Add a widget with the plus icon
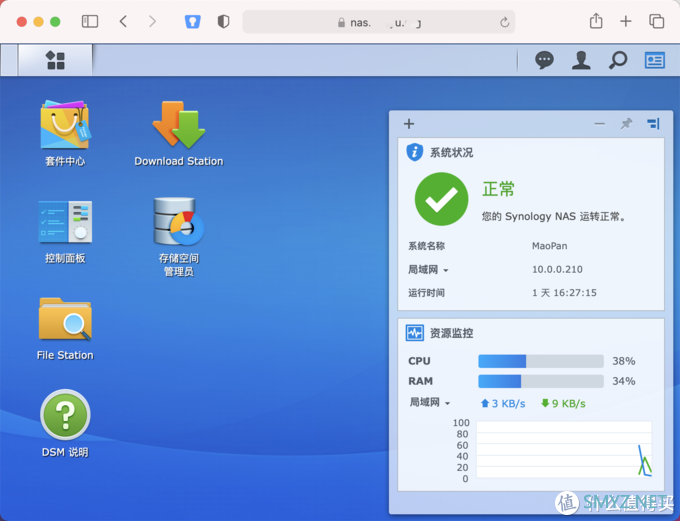Screen dimensions: 680x521 click(x=409, y=124)
